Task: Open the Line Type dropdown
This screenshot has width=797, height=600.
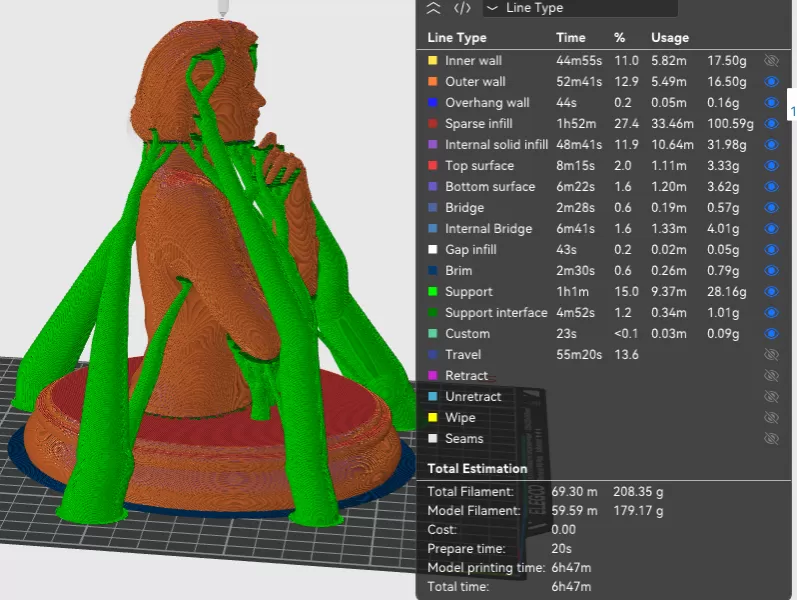Action: pos(579,8)
